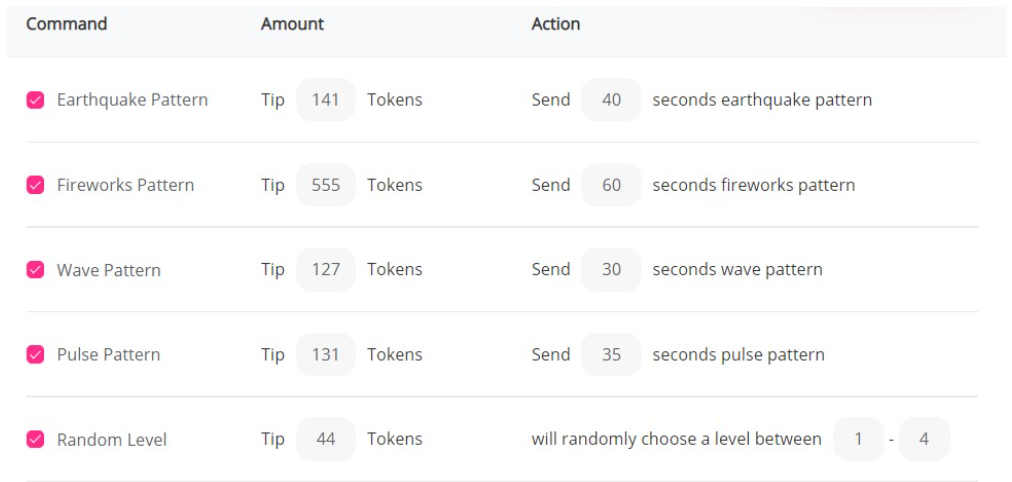This screenshot has height=482, width=1012.
Task: Click the Earthquake Pattern tip amount field
Action: [326, 100]
